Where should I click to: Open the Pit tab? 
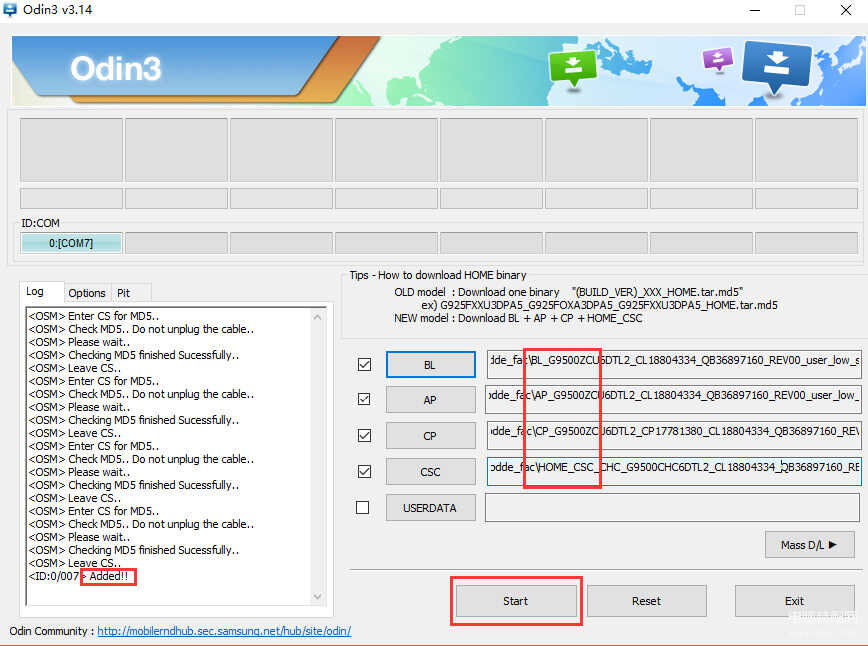click(124, 293)
